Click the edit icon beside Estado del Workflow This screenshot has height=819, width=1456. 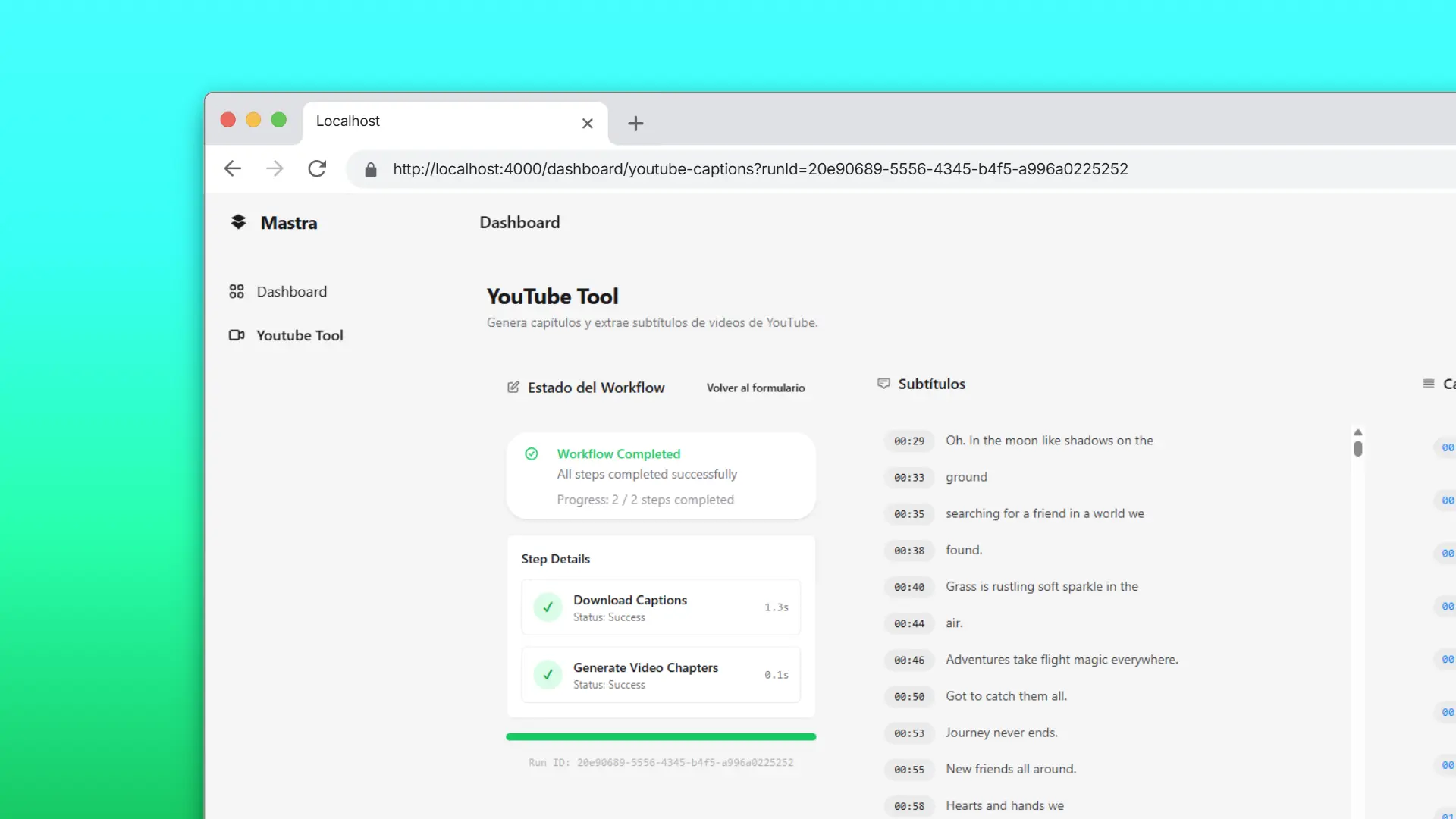point(513,387)
